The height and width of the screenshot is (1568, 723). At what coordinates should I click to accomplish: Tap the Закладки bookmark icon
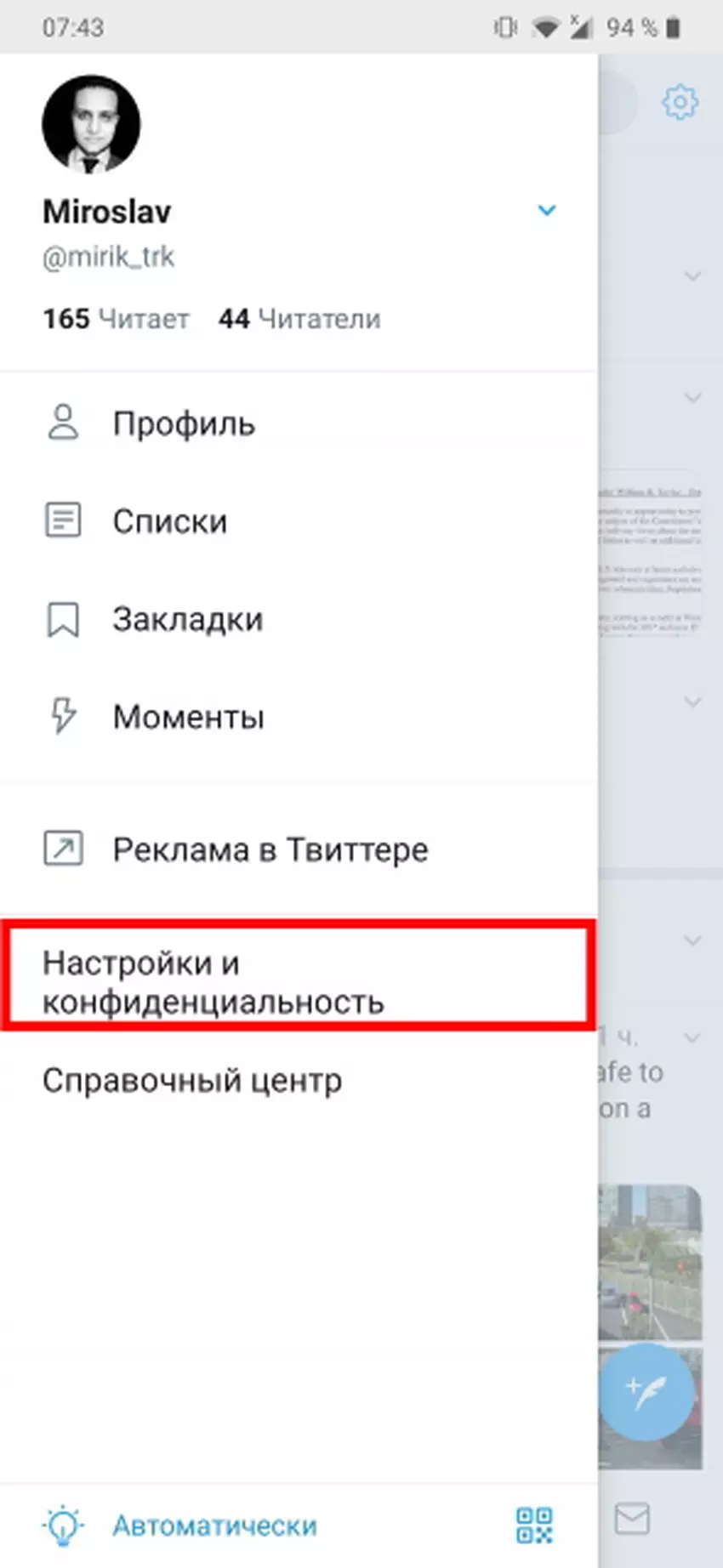63,619
